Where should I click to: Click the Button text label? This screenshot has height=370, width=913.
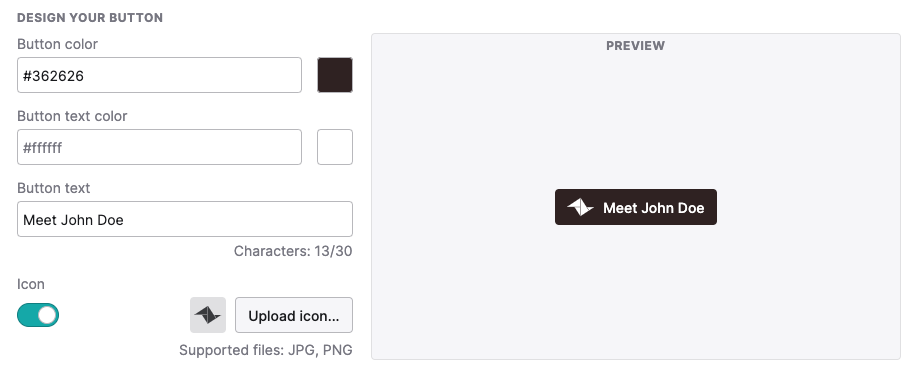pyautogui.click(x=54, y=188)
